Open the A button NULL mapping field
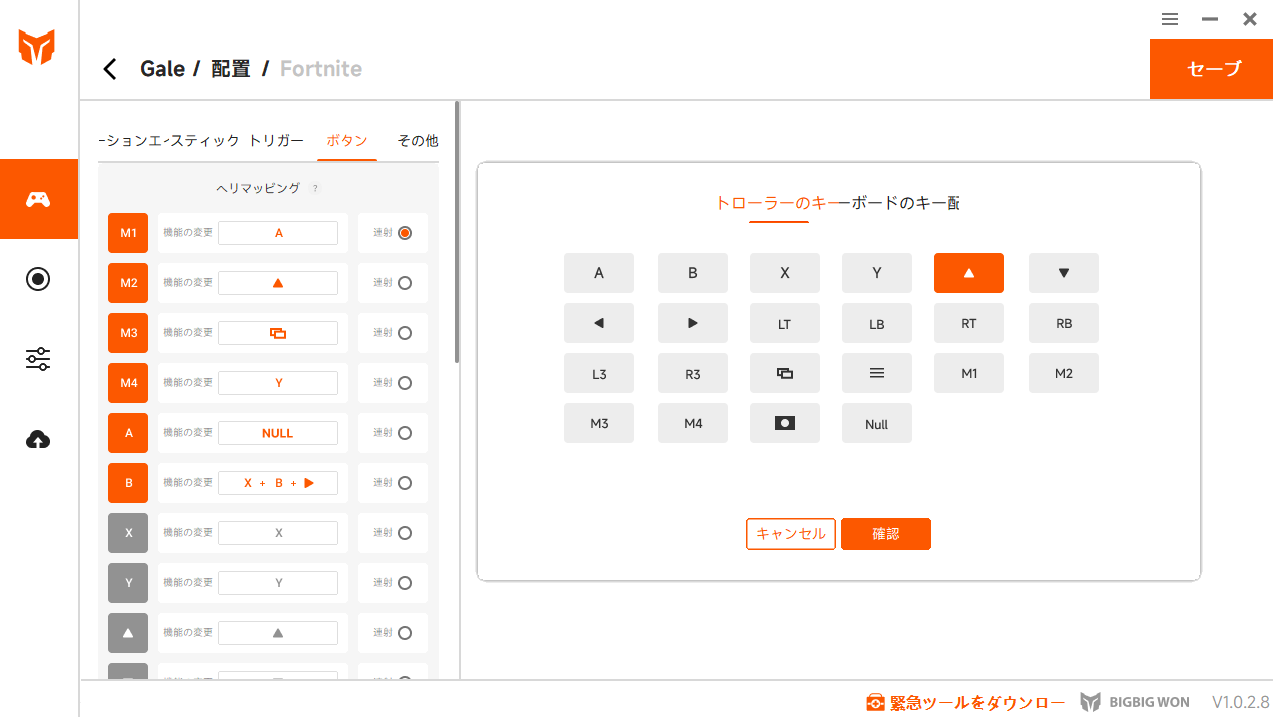 [x=278, y=433]
